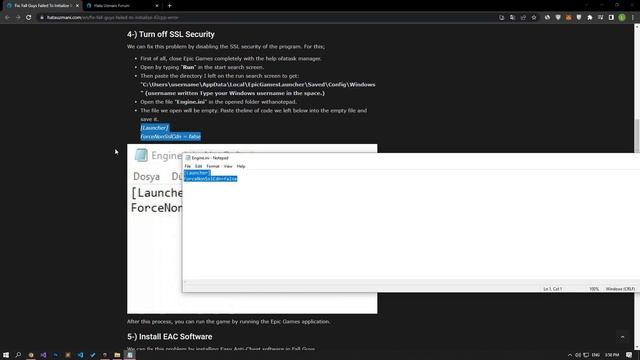Open the Help menu in Notepad
640x360 pixels.
[x=241, y=167]
